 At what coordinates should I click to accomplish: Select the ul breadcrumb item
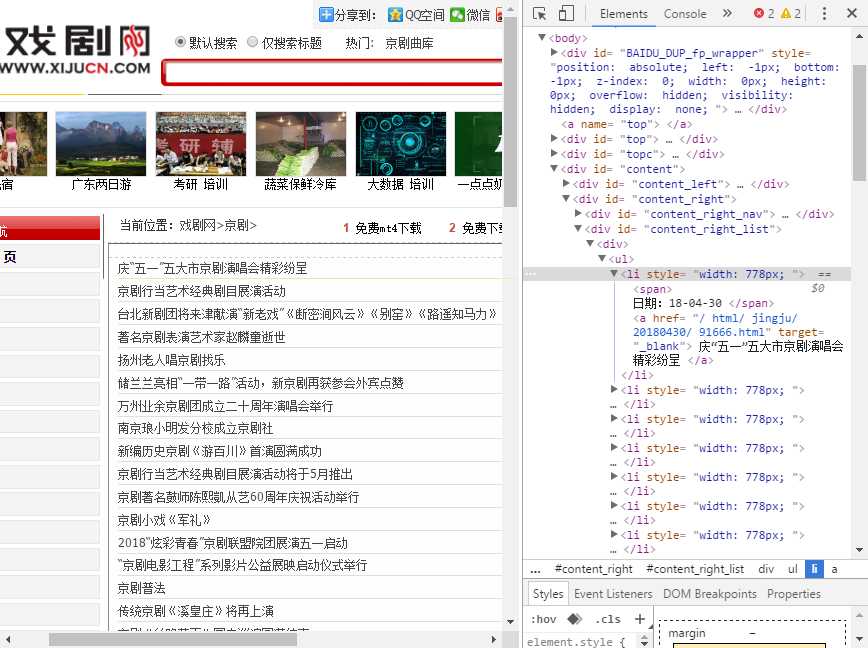(793, 569)
